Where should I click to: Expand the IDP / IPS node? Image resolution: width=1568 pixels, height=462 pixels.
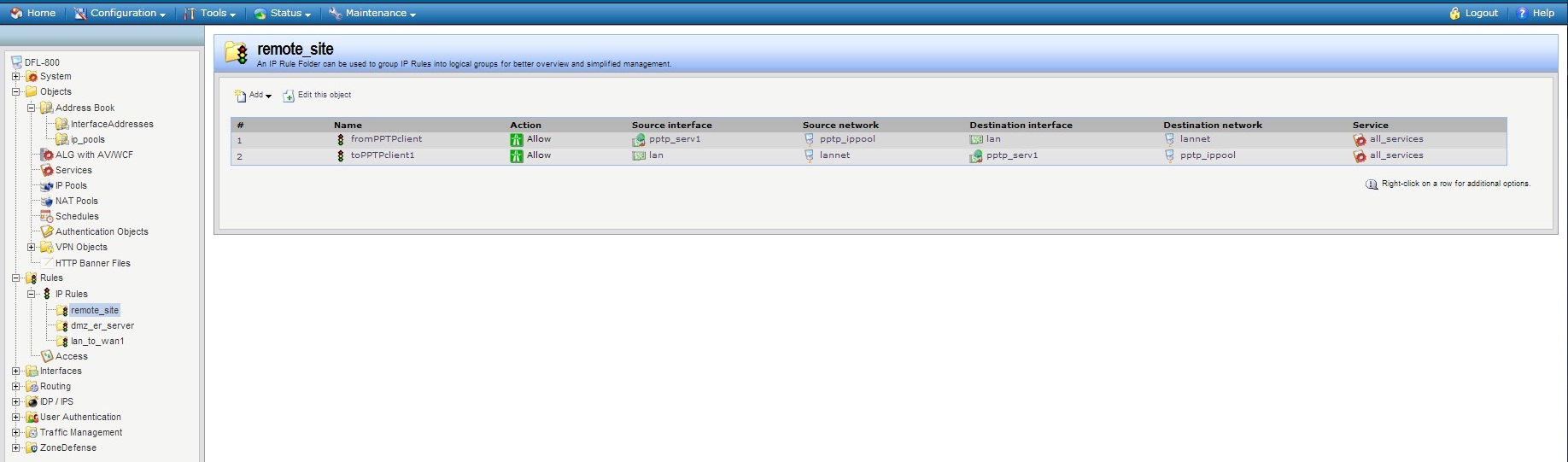(x=15, y=401)
